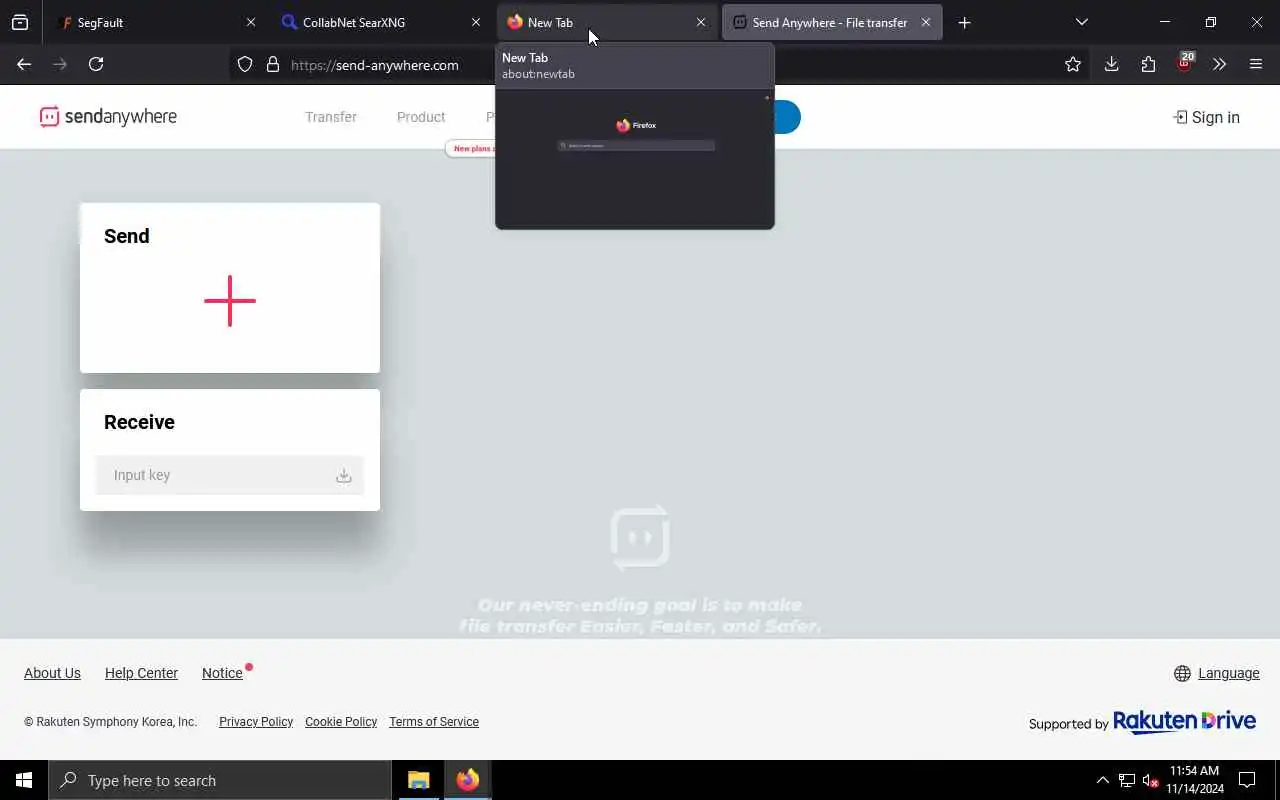Open the Sign in link
This screenshot has height=800, width=1280.
point(1206,117)
